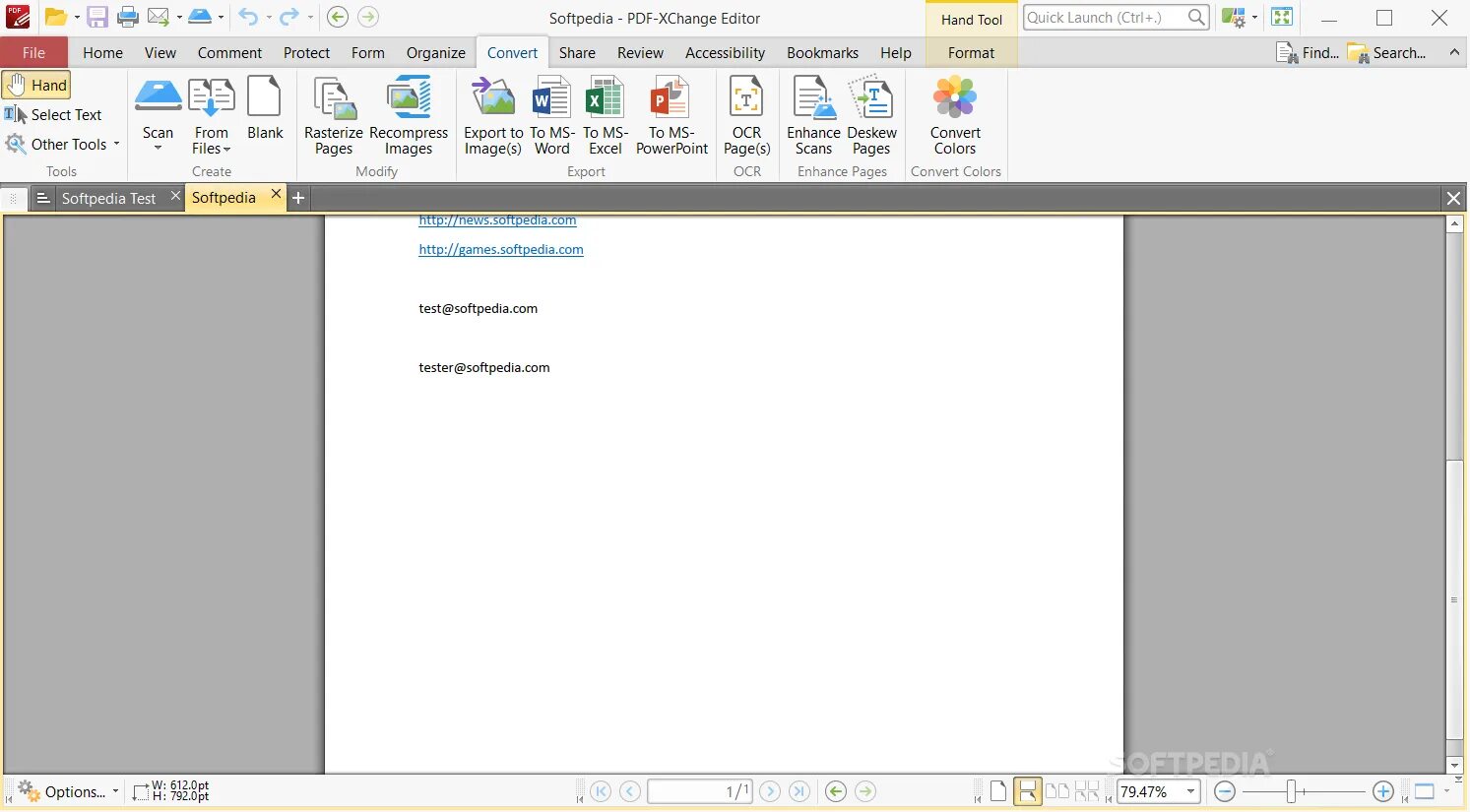1470x812 pixels.
Task: Activate the Select Text tool
Action: [x=53, y=115]
